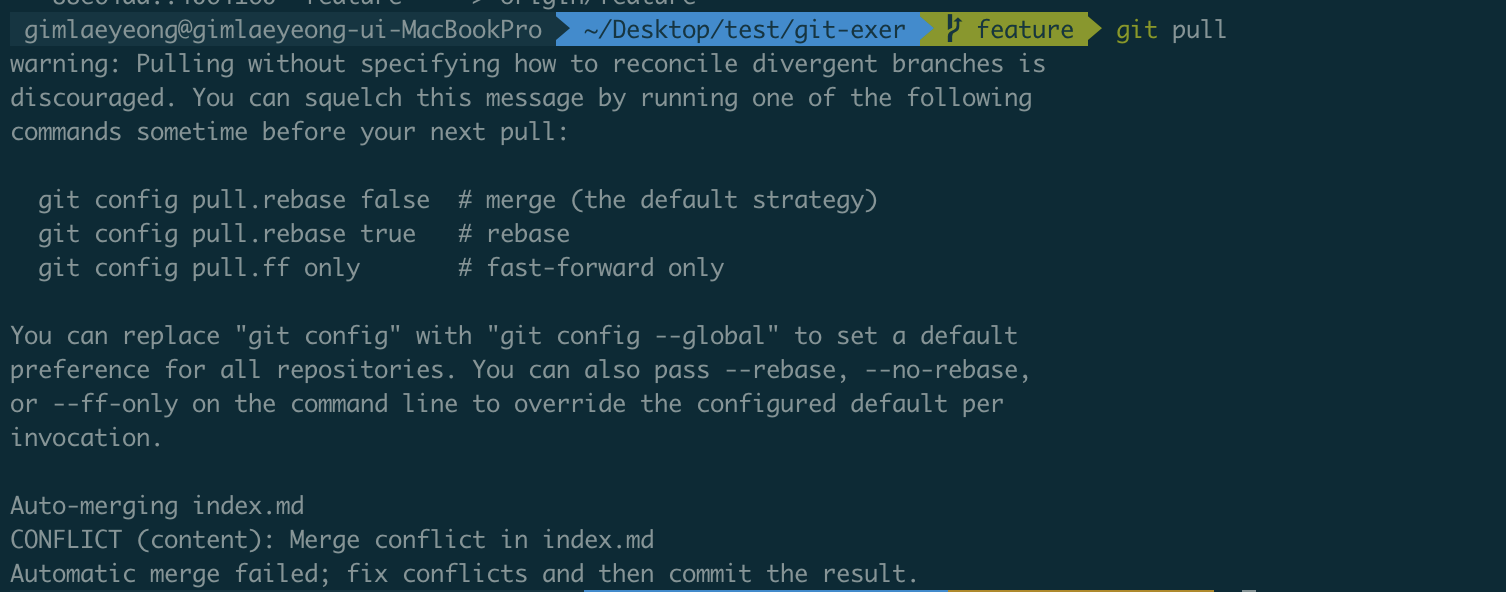Click the "Auto-merging index.md" line
The height and width of the screenshot is (592, 1506).
coord(157,506)
